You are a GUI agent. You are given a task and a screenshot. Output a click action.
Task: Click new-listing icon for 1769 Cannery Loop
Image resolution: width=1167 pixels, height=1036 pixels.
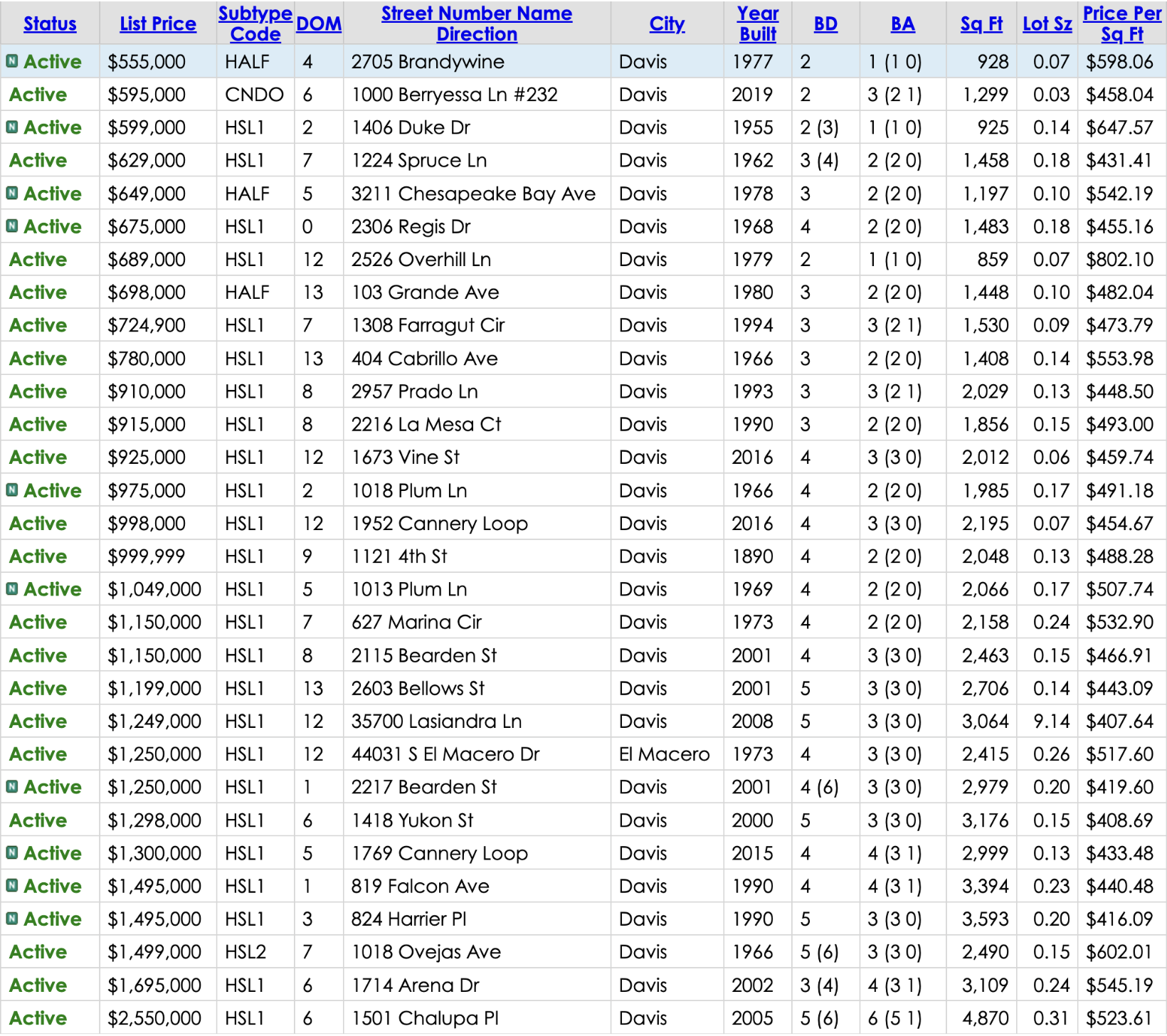coord(12,852)
